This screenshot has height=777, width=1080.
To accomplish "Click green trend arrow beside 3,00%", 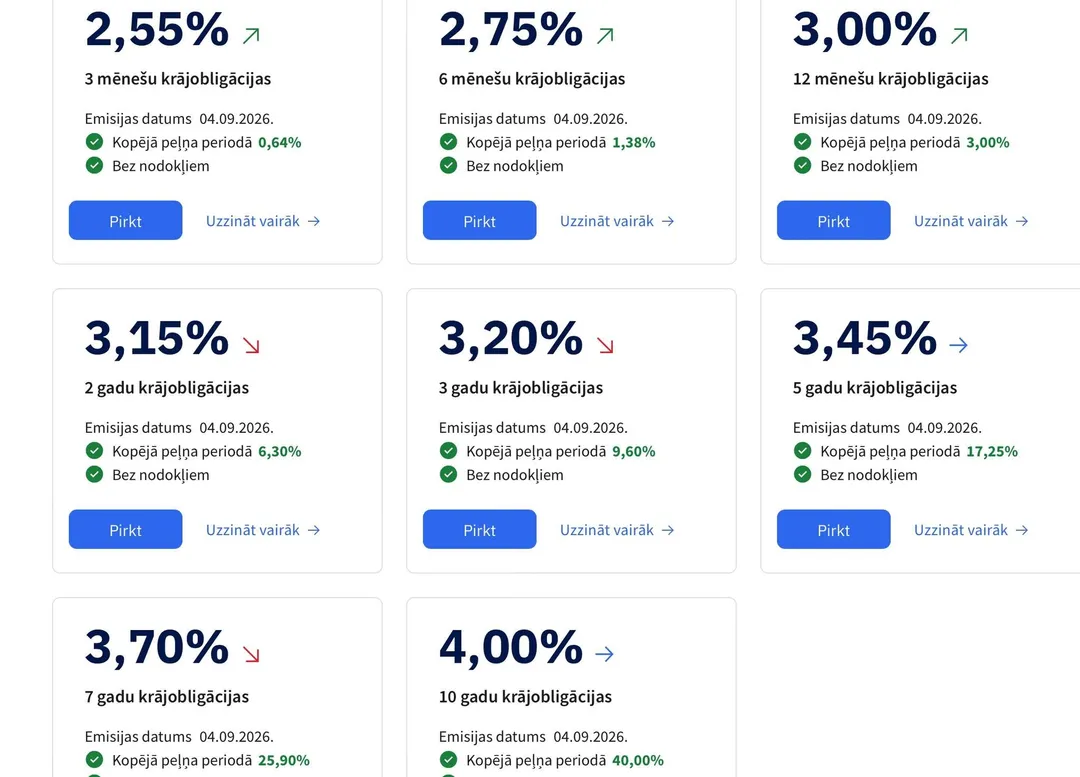I will [959, 35].
